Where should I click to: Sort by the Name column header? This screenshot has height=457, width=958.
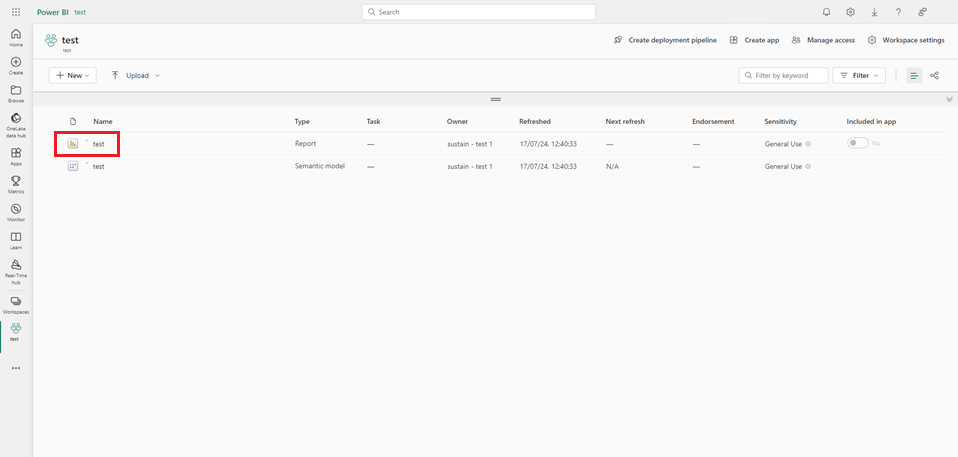pyautogui.click(x=103, y=121)
